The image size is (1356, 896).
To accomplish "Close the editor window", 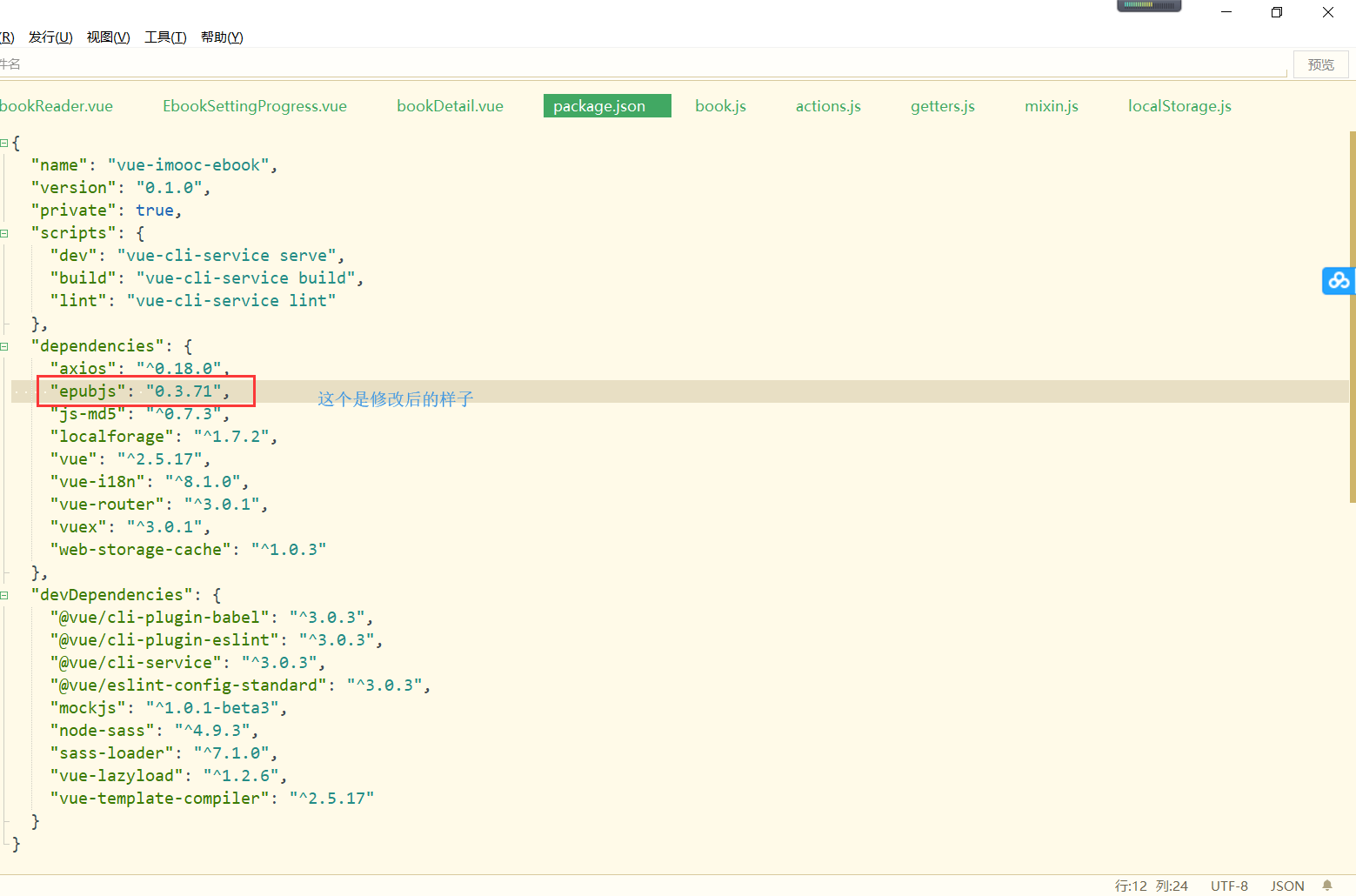I will click(1328, 12).
